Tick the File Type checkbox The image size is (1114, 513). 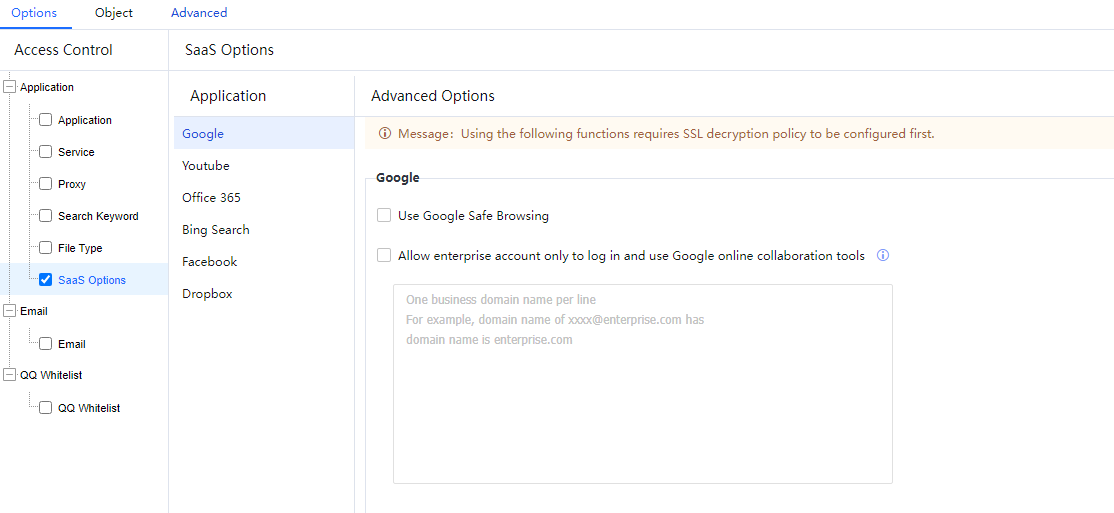coord(45,248)
